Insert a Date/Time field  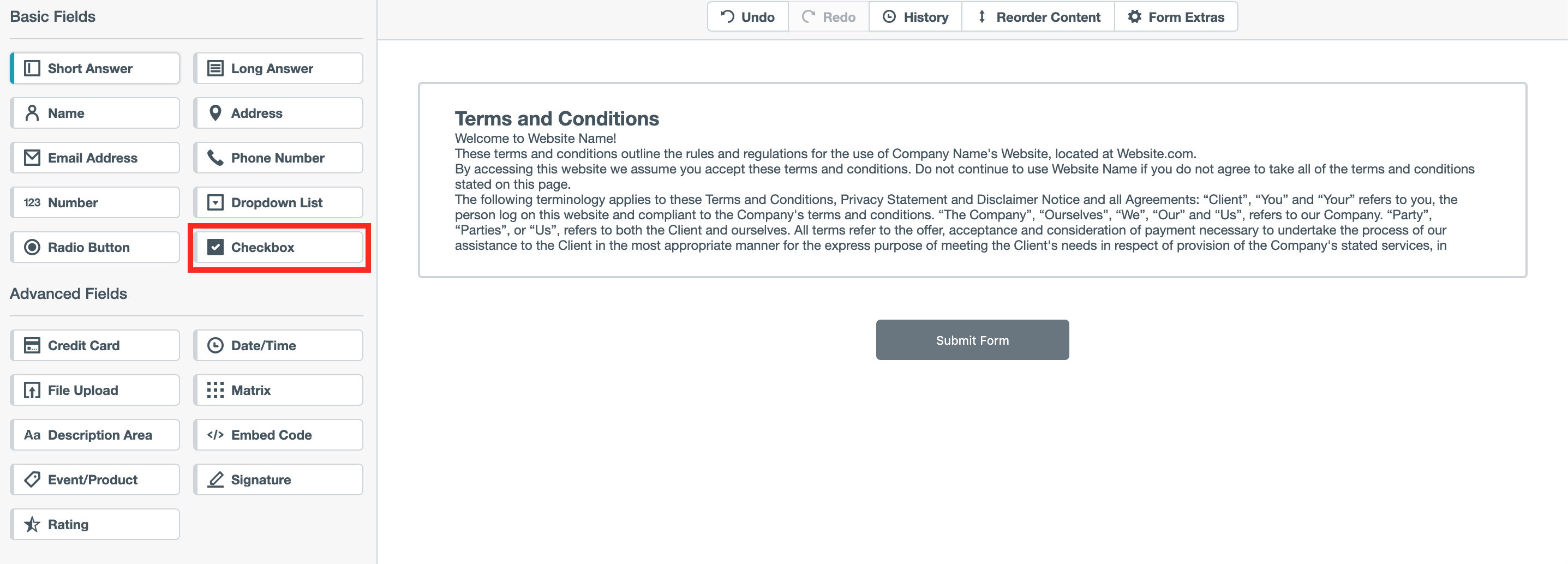click(x=278, y=346)
